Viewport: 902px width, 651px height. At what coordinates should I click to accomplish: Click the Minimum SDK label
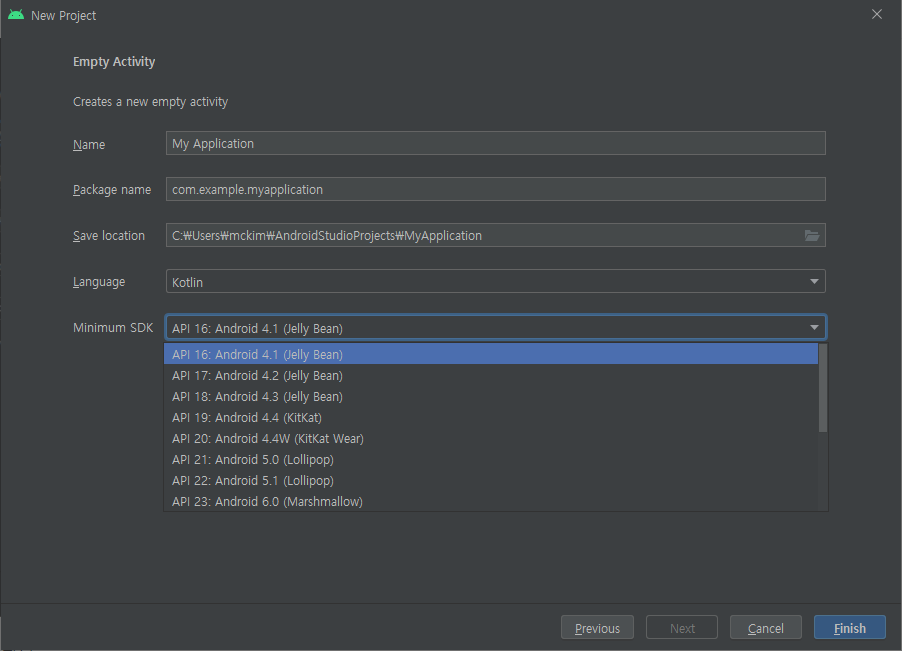click(113, 328)
